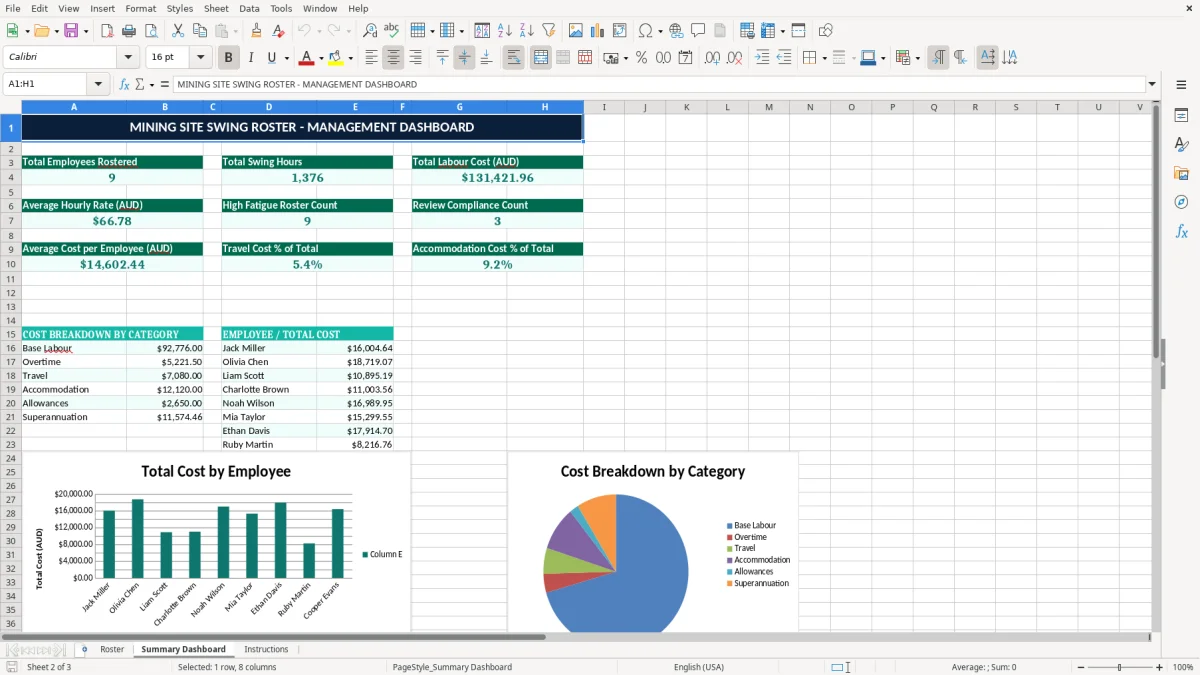The width and height of the screenshot is (1200, 675).
Task: Open sidebar Properties icon
Action: click(x=1181, y=116)
